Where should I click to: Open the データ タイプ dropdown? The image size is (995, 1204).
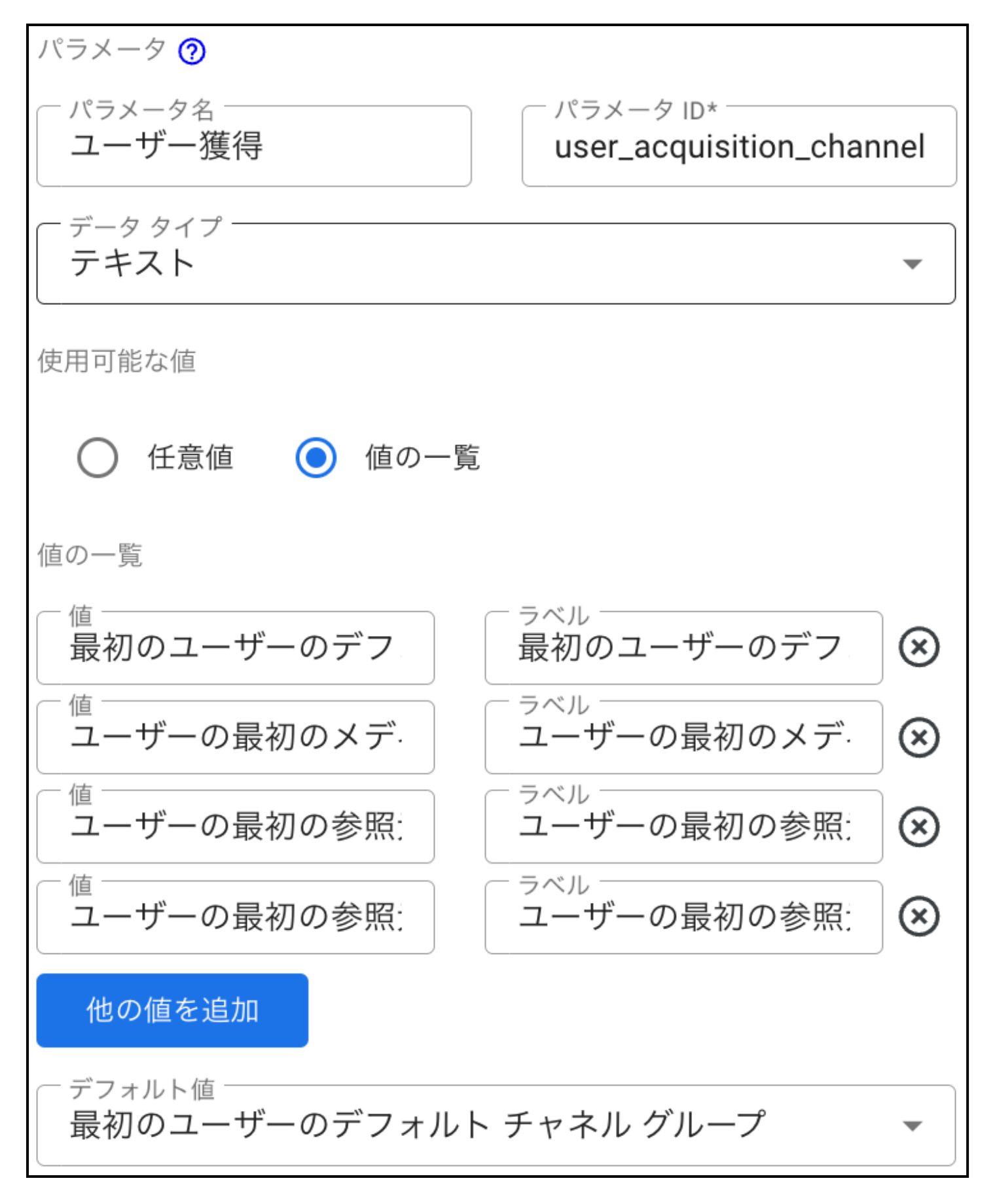point(496,264)
